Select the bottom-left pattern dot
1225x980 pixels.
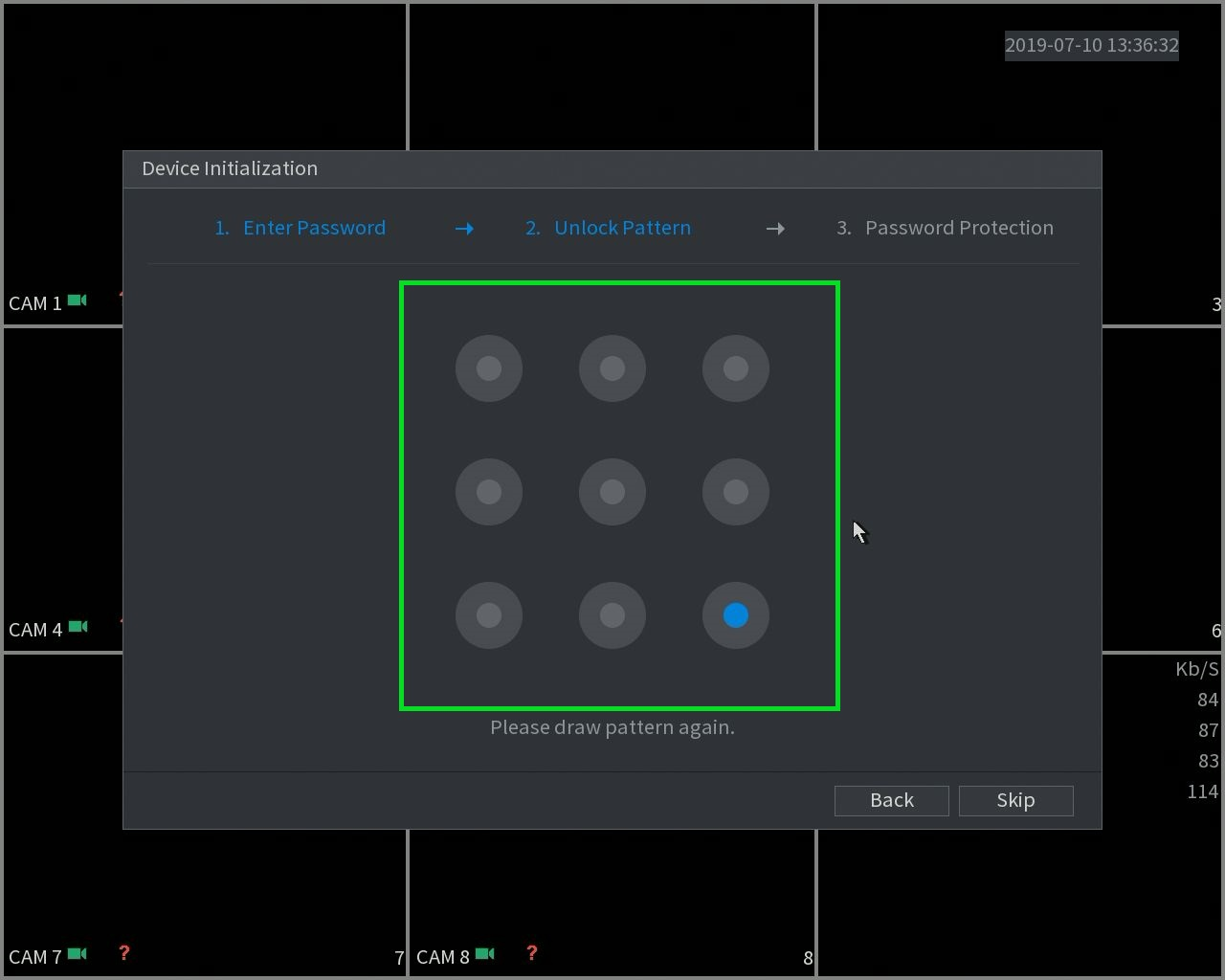point(489,615)
